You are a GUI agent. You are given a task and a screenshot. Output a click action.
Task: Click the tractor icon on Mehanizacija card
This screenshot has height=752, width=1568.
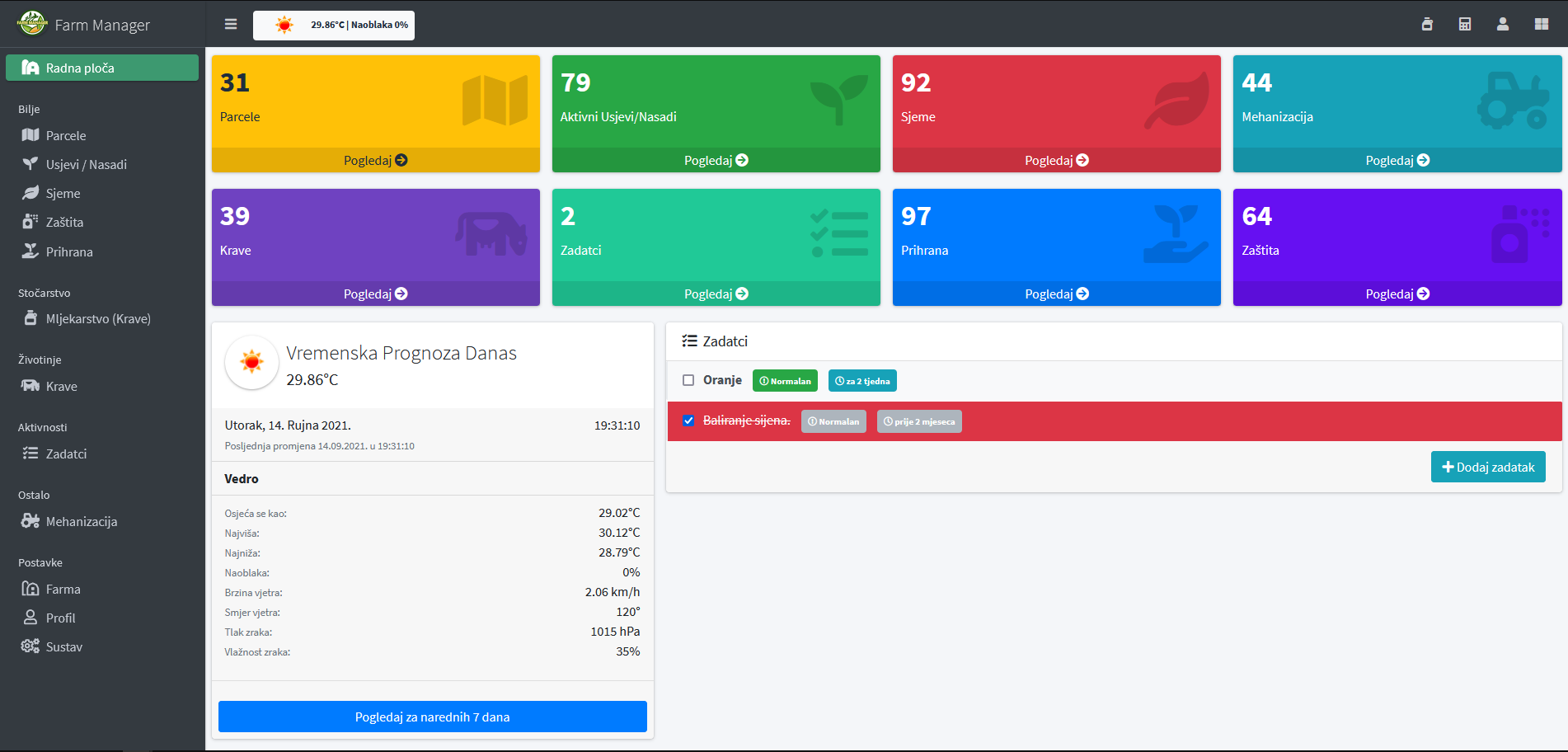coord(1514,101)
